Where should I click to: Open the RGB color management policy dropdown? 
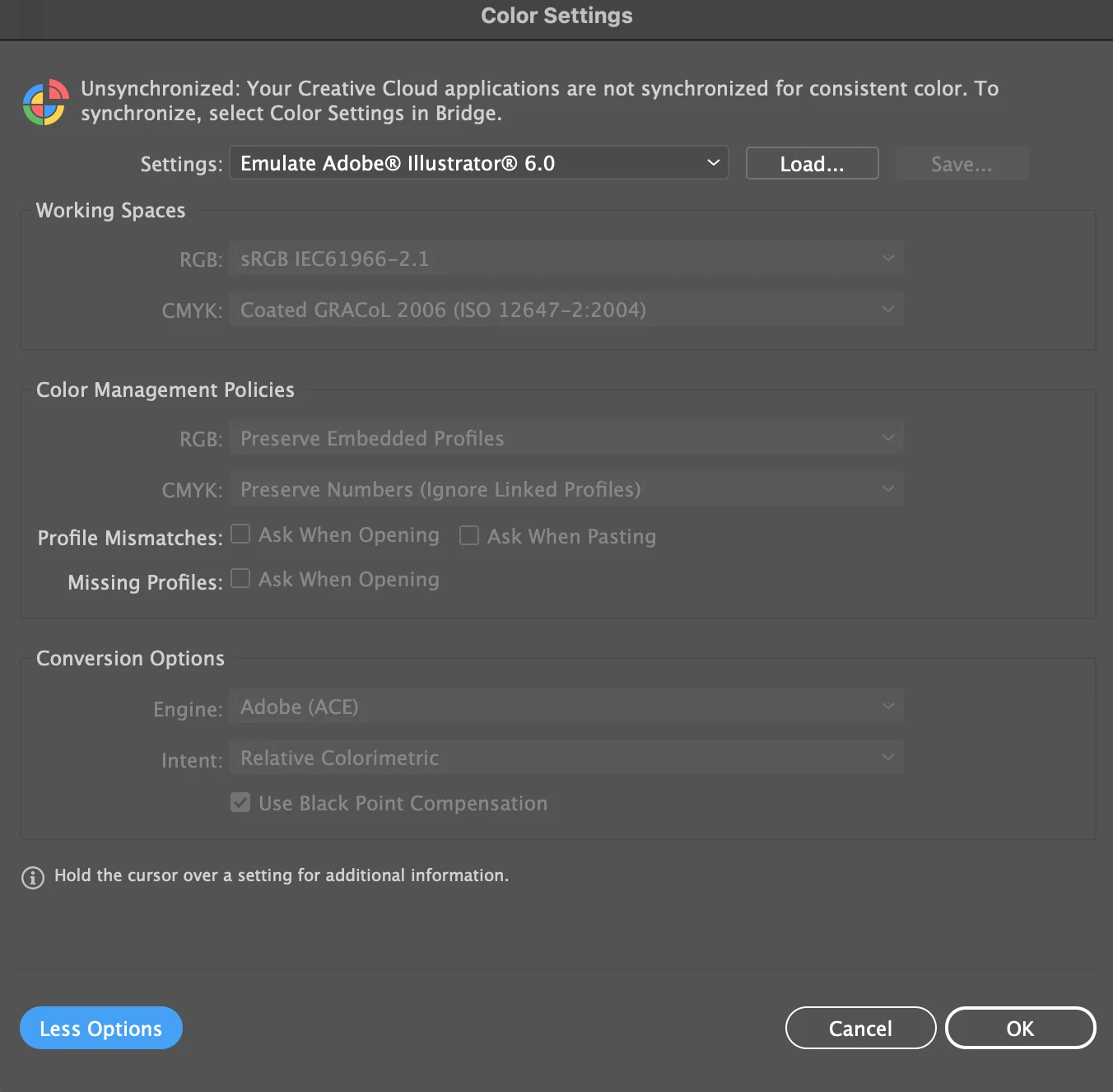tap(566, 438)
